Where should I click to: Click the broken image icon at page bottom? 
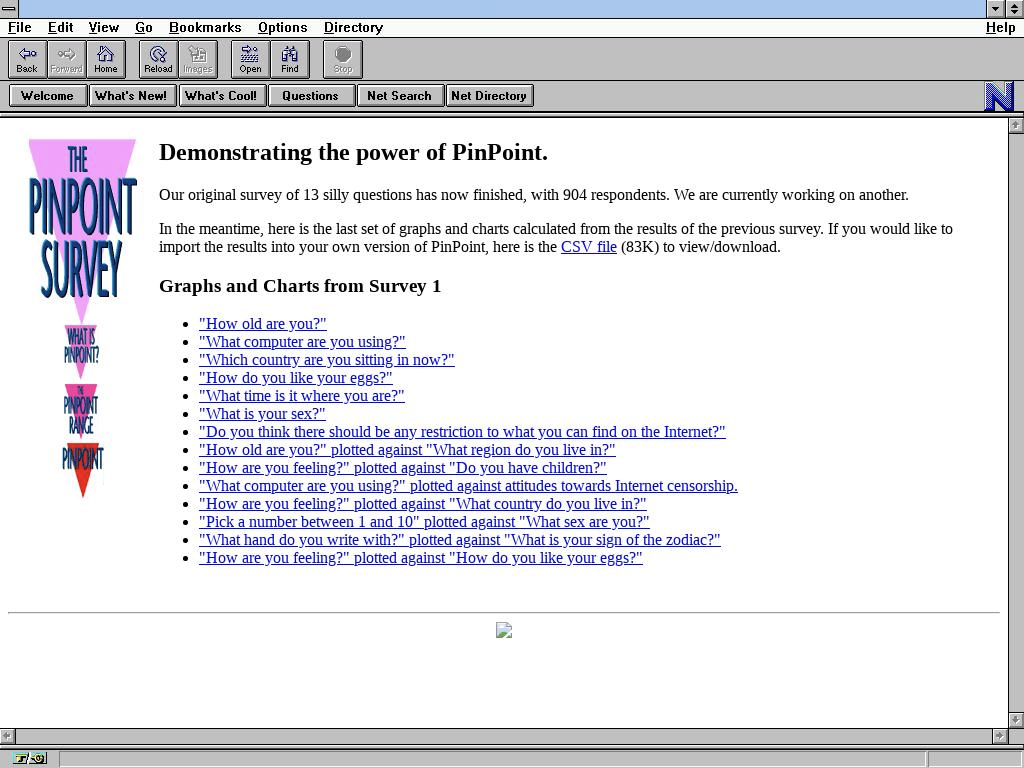504,630
